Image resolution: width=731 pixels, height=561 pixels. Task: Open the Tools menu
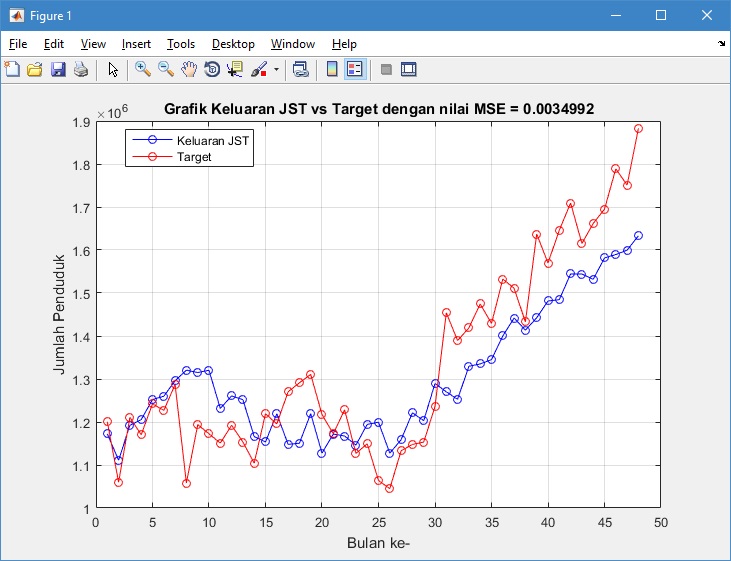coord(181,44)
